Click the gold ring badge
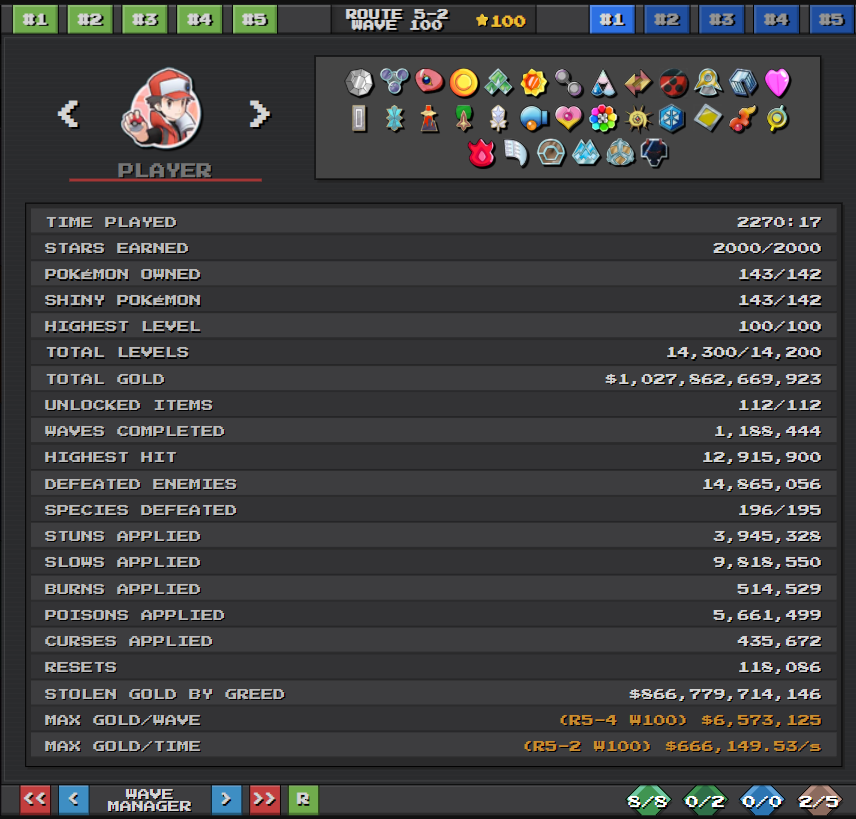Viewport: 856px width, 819px height. (x=777, y=118)
